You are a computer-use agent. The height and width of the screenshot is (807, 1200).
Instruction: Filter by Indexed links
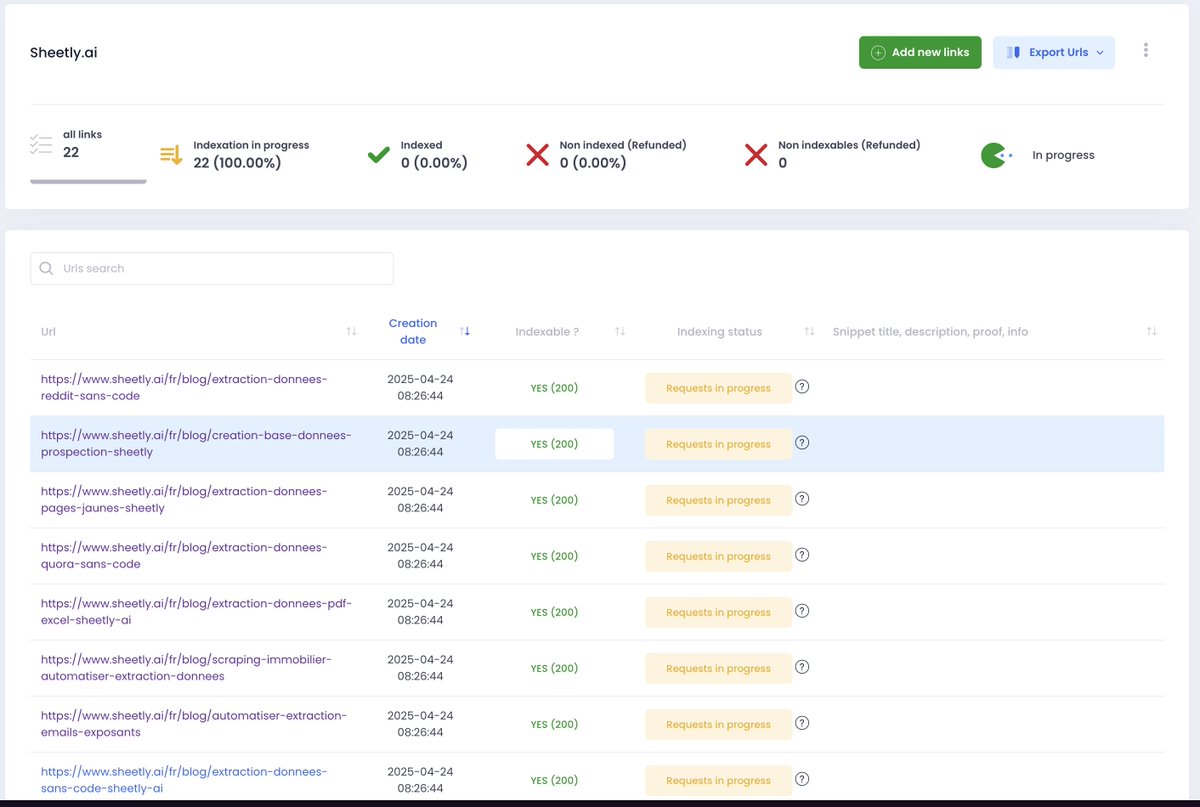417,154
